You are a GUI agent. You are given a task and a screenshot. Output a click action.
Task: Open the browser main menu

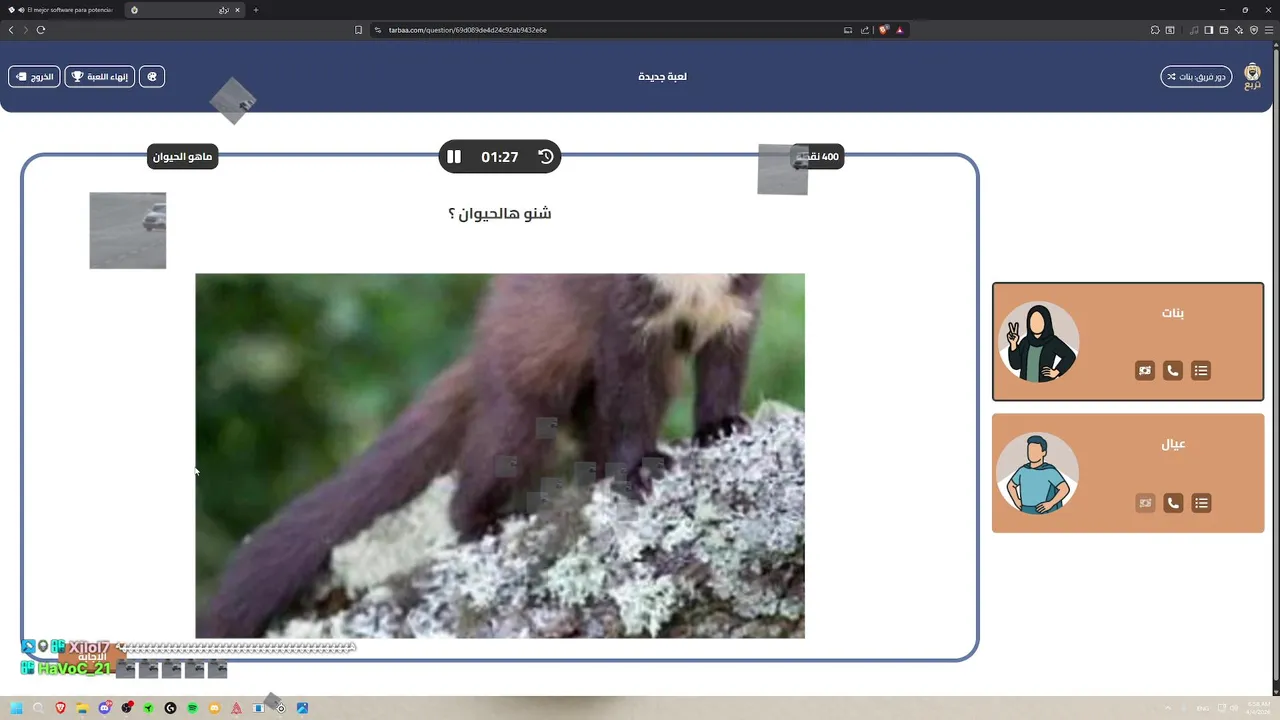pyautogui.click(x=1270, y=30)
